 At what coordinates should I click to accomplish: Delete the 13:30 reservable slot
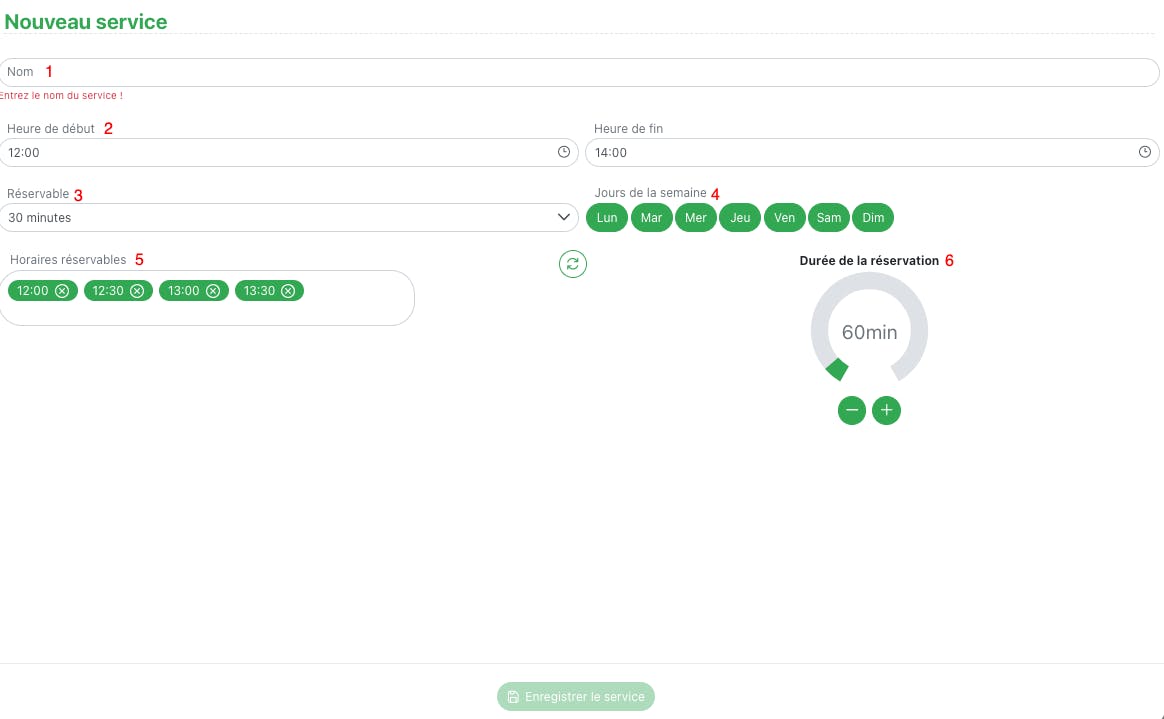point(288,291)
